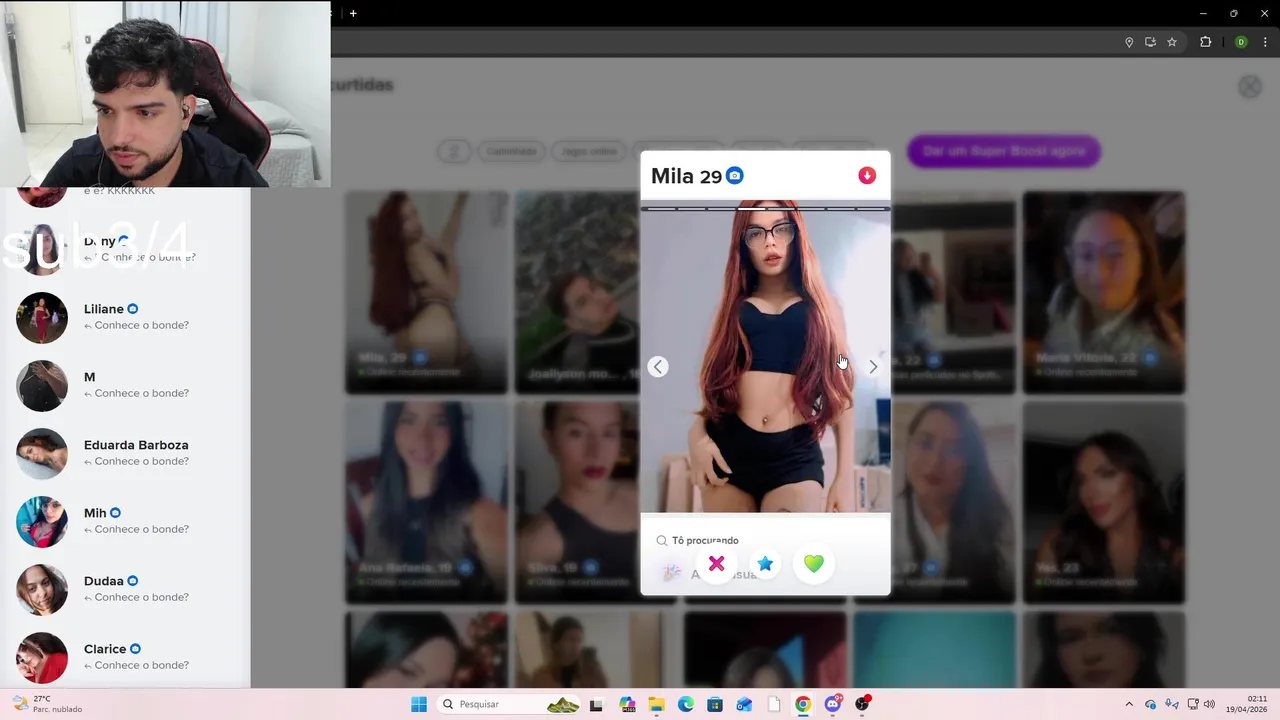Screen dimensions: 1280x720
Task: Show the next photo with the right arrow
Action: pos(873,367)
